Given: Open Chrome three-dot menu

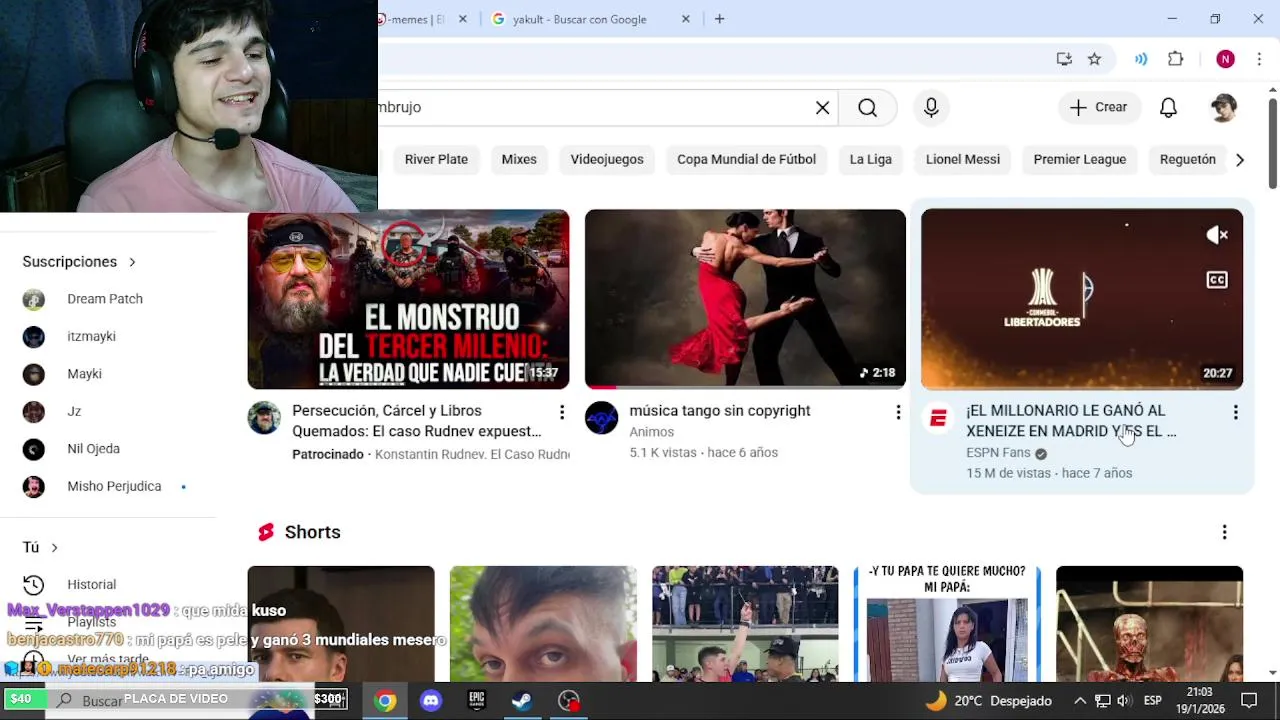Looking at the screenshot, I should point(1259,59).
